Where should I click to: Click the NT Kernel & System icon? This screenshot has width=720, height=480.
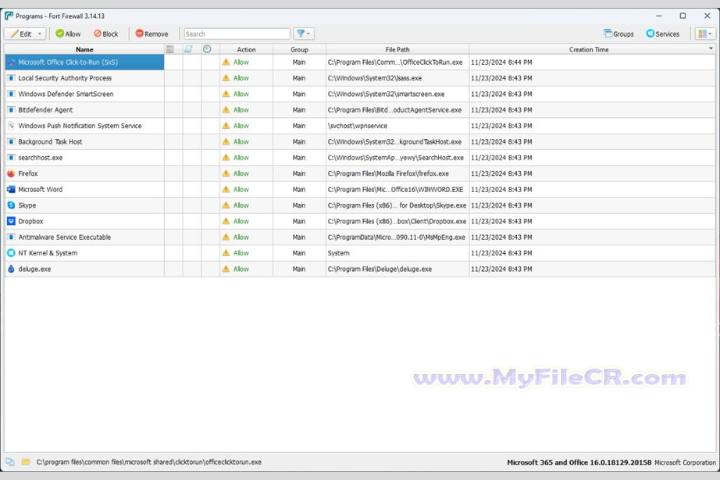[11, 253]
